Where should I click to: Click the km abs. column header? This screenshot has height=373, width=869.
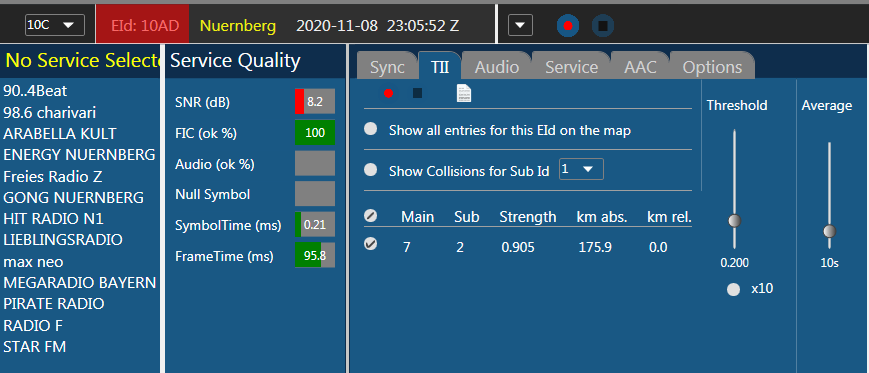click(x=602, y=217)
